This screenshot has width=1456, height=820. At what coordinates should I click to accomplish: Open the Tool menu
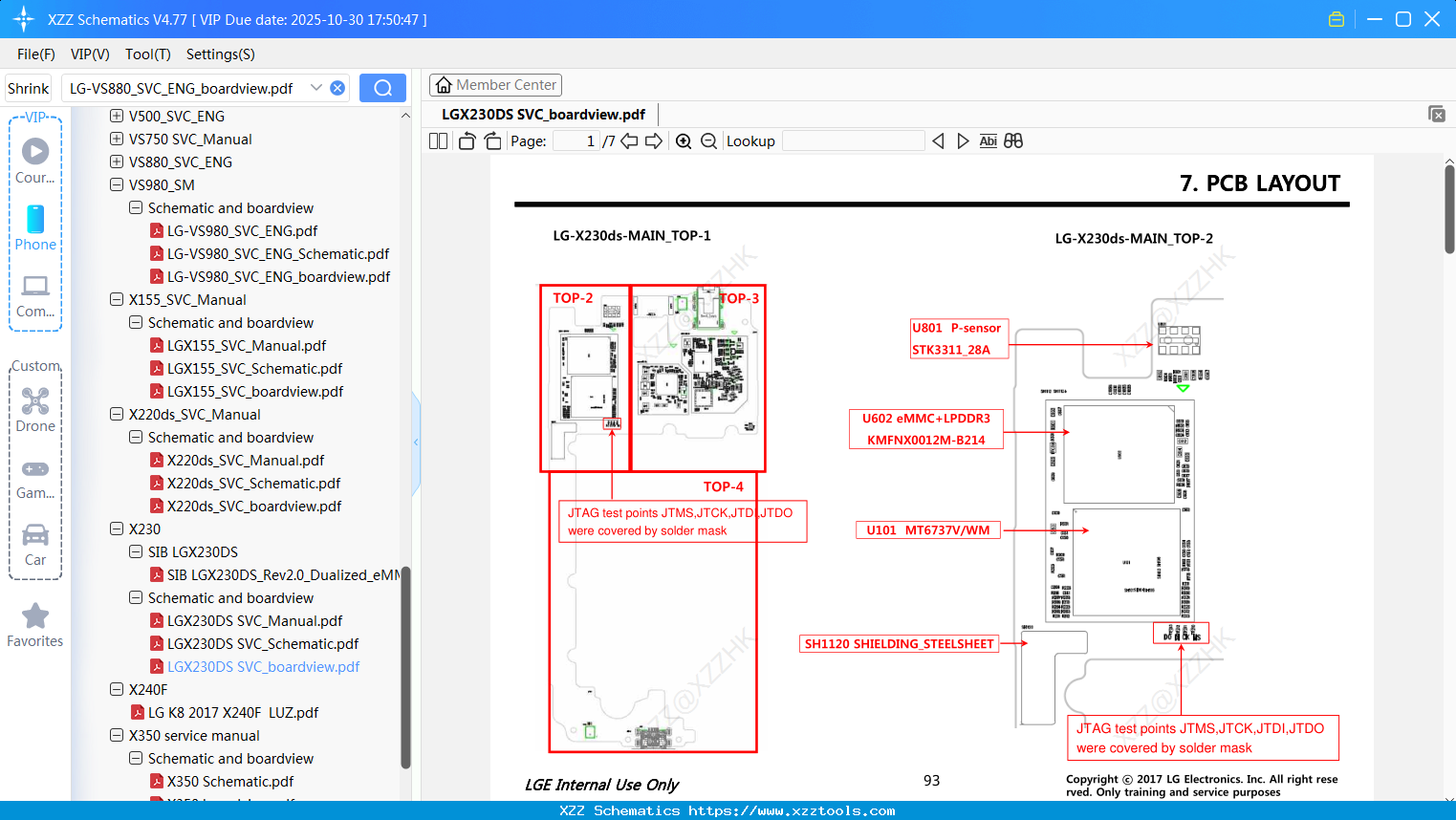147,54
